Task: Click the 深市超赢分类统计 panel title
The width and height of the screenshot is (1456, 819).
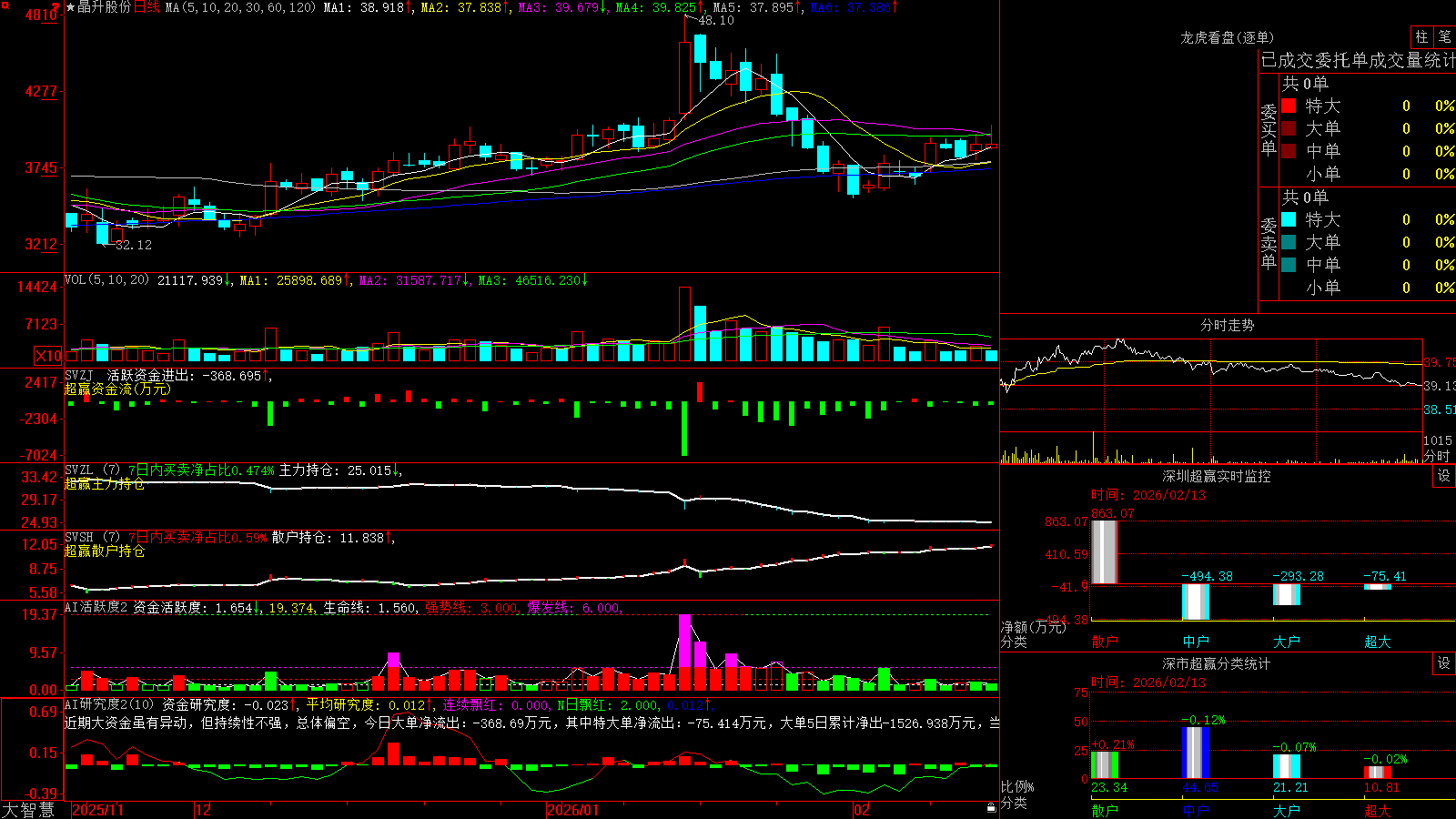Action: coord(1217,663)
